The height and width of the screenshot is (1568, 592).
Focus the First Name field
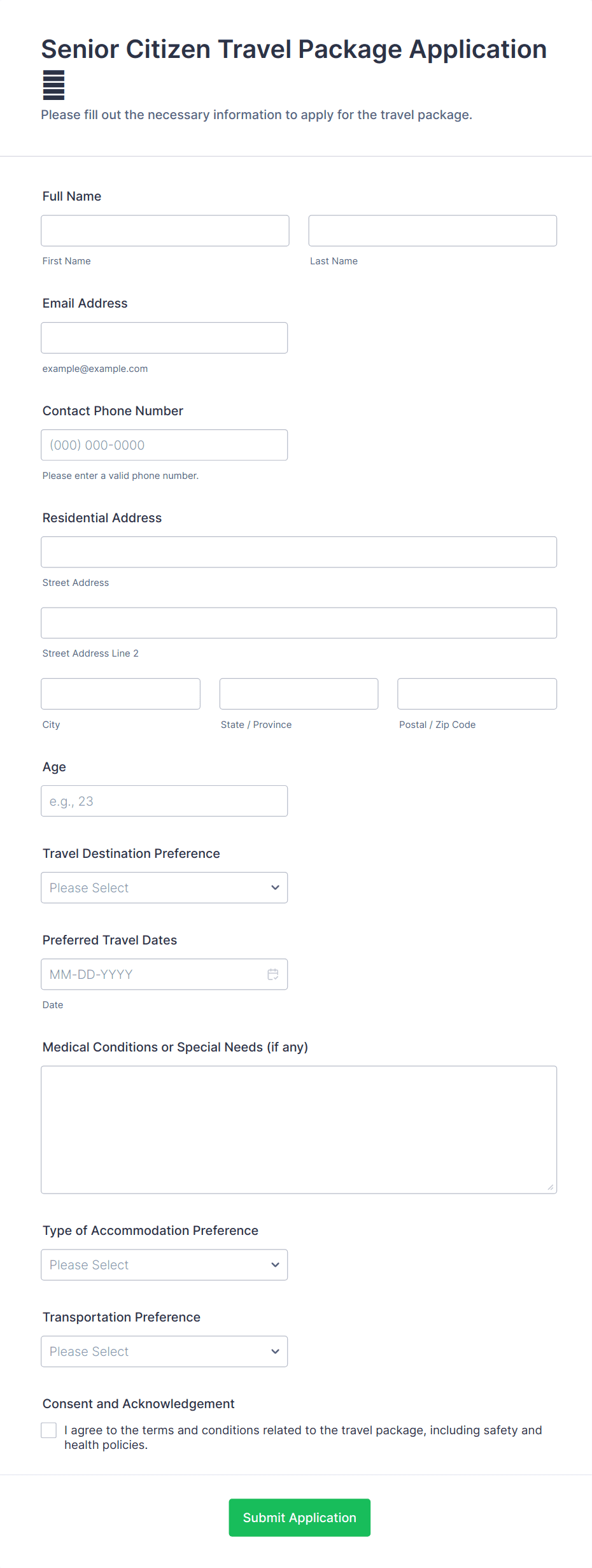(165, 231)
